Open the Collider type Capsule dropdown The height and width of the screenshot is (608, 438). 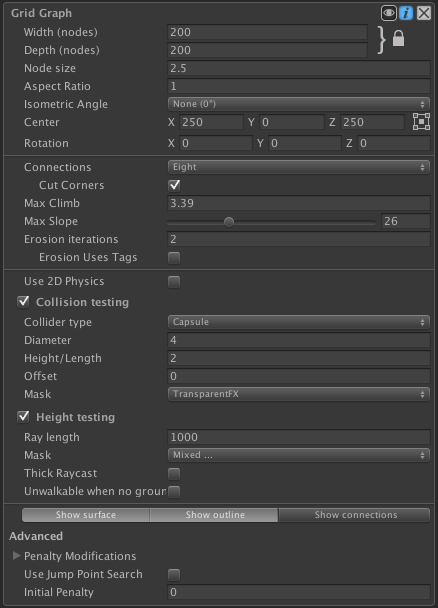299,322
